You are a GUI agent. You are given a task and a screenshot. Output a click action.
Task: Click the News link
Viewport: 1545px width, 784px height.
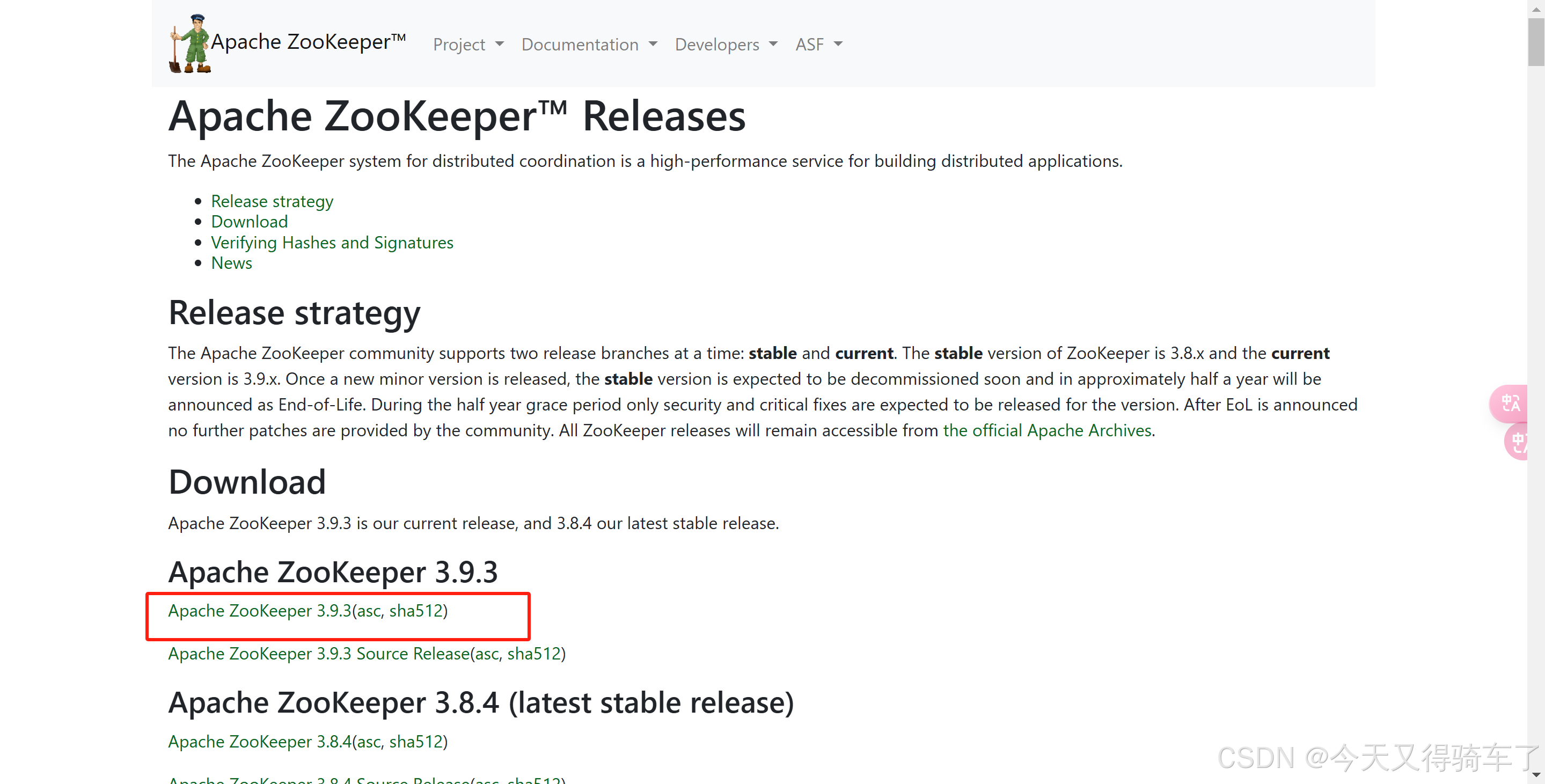click(x=231, y=263)
